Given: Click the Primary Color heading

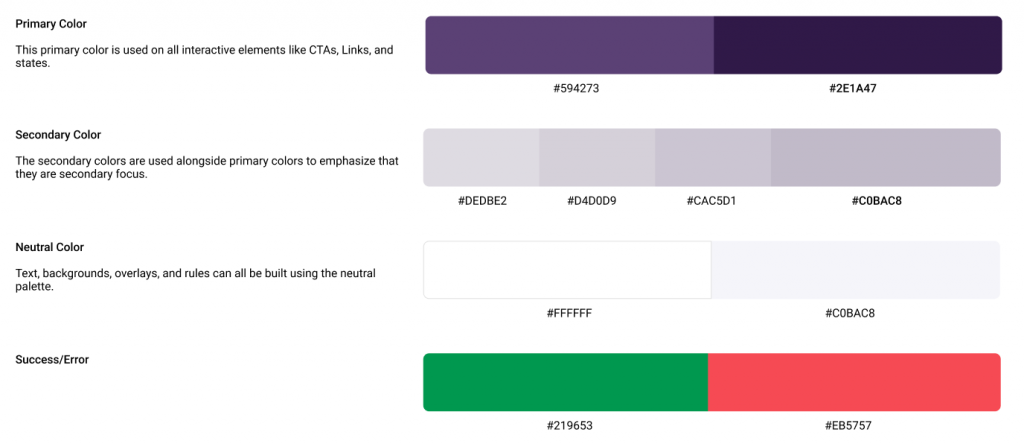Looking at the screenshot, I should [x=58, y=23].
